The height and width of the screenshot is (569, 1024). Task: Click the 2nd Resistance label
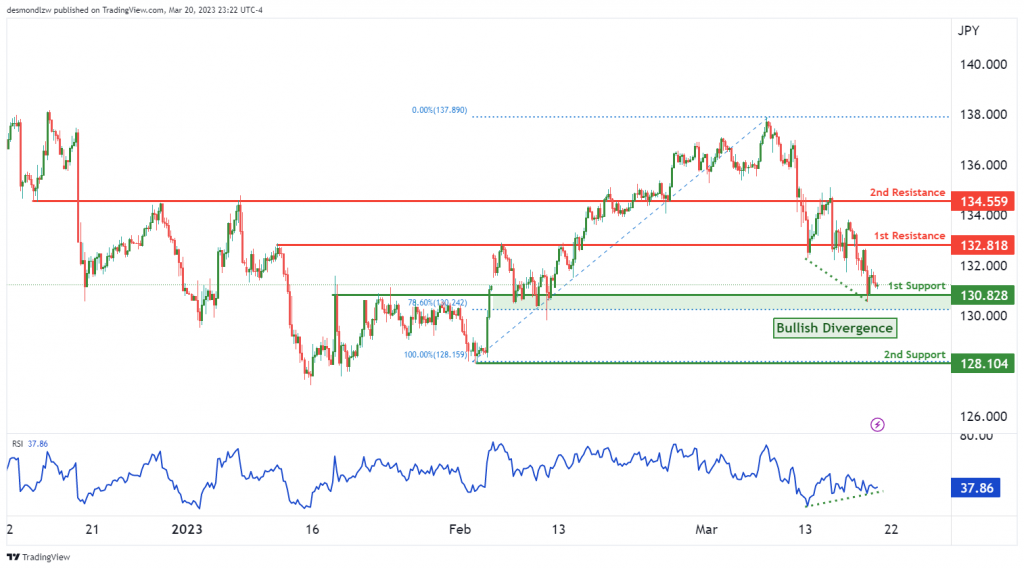click(907, 193)
